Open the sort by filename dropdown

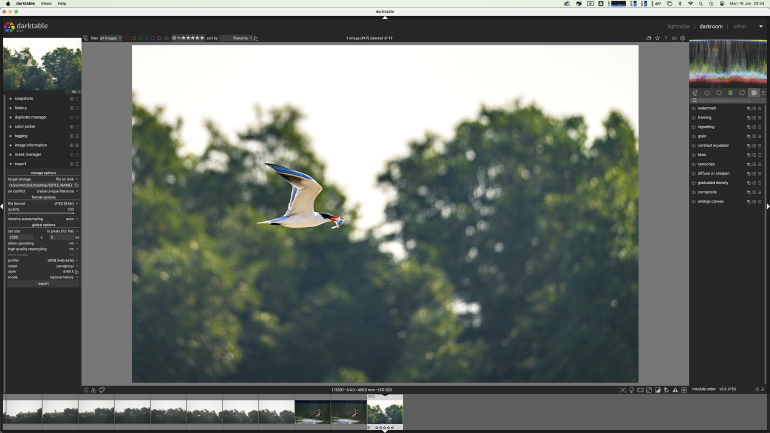[x=236, y=38]
